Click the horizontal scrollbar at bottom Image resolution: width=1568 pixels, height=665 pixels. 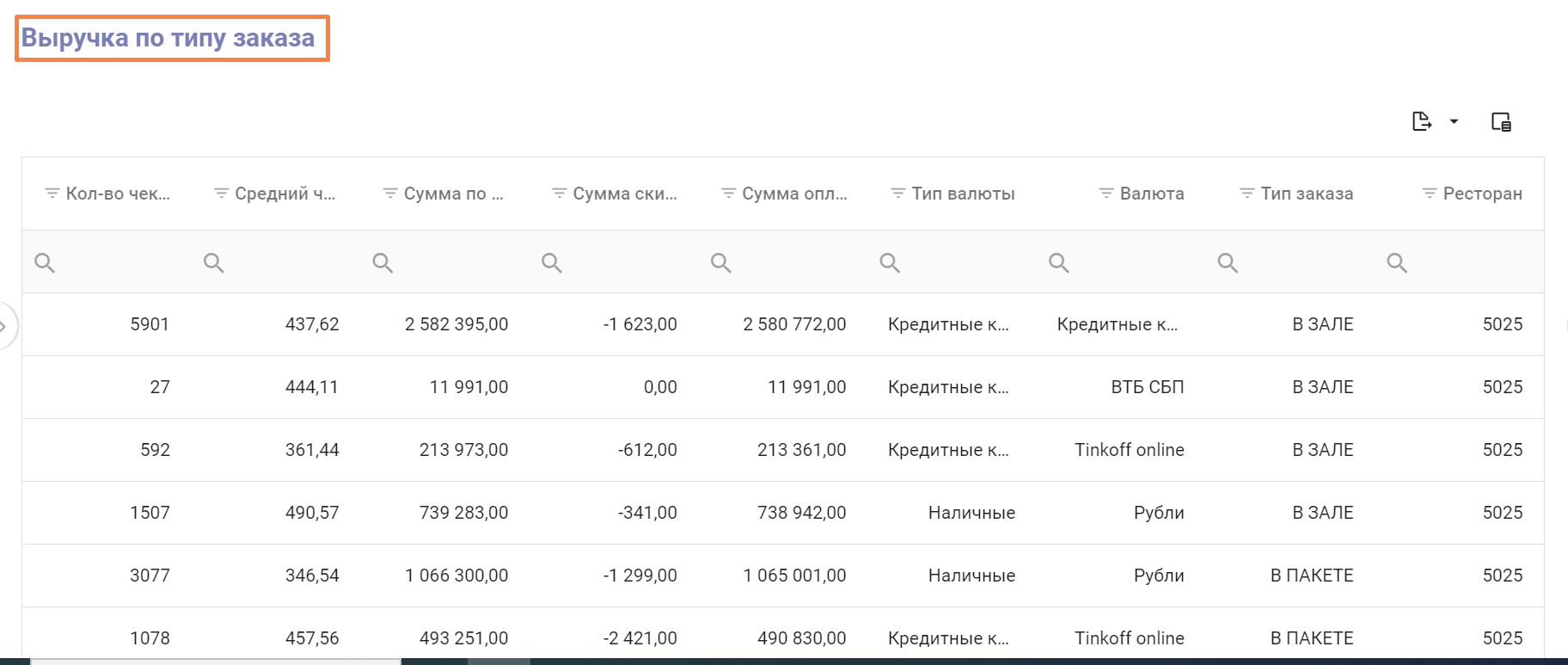215,661
